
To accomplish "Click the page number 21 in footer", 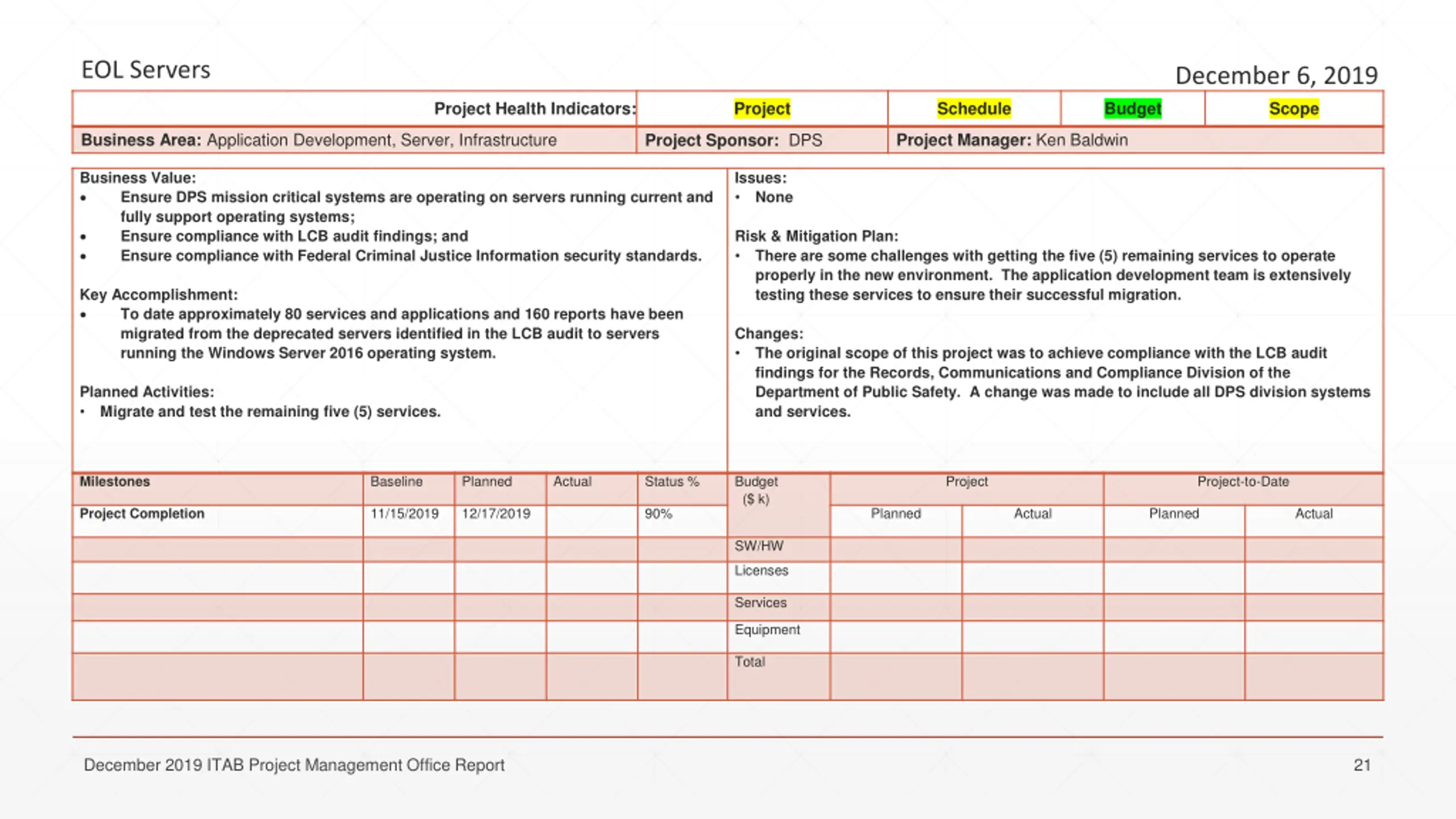I will click(x=1362, y=765).
